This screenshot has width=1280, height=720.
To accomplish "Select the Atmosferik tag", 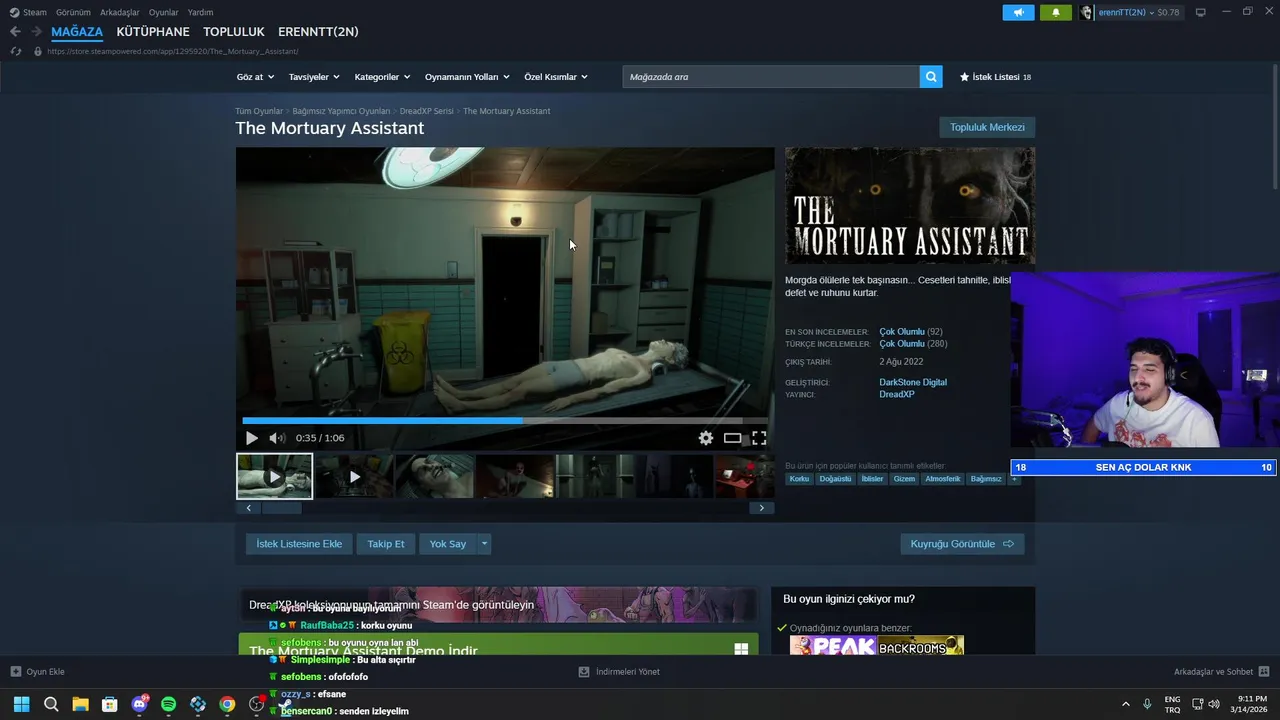I will coord(943,479).
